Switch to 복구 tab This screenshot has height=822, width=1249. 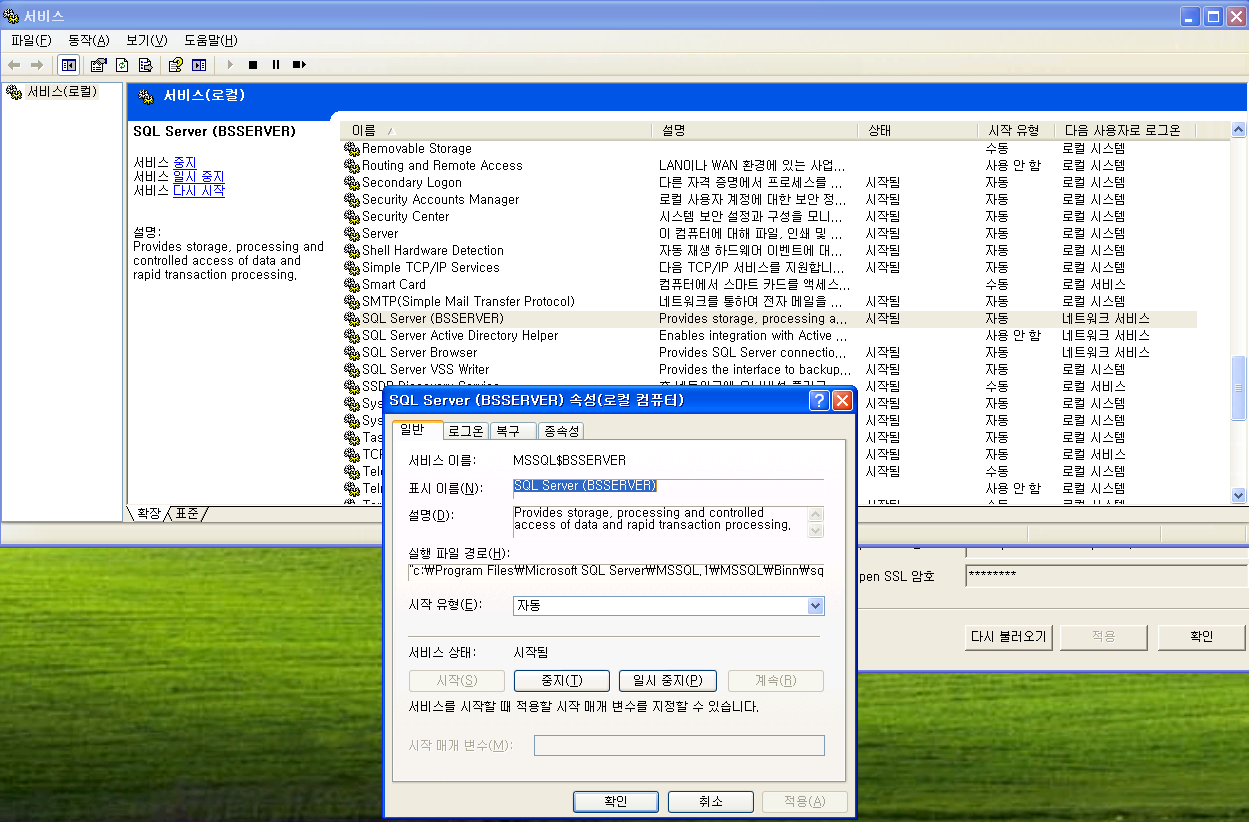(x=512, y=431)
